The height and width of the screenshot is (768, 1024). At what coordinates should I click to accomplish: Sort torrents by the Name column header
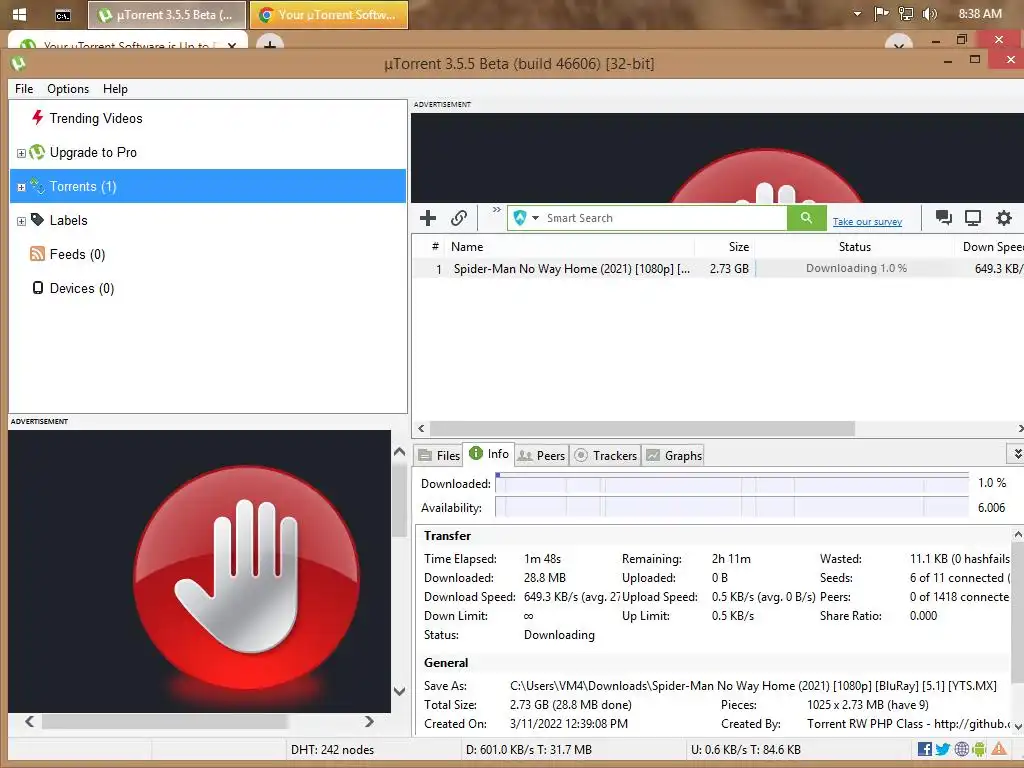coord(569,247)
